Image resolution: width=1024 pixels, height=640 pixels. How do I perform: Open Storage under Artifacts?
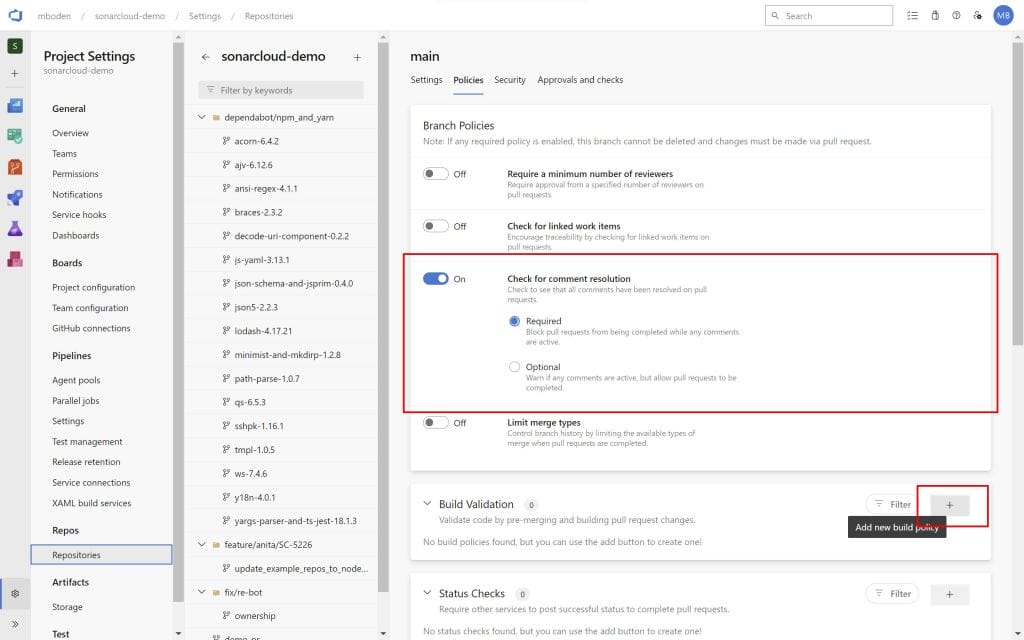coord(67,607)
